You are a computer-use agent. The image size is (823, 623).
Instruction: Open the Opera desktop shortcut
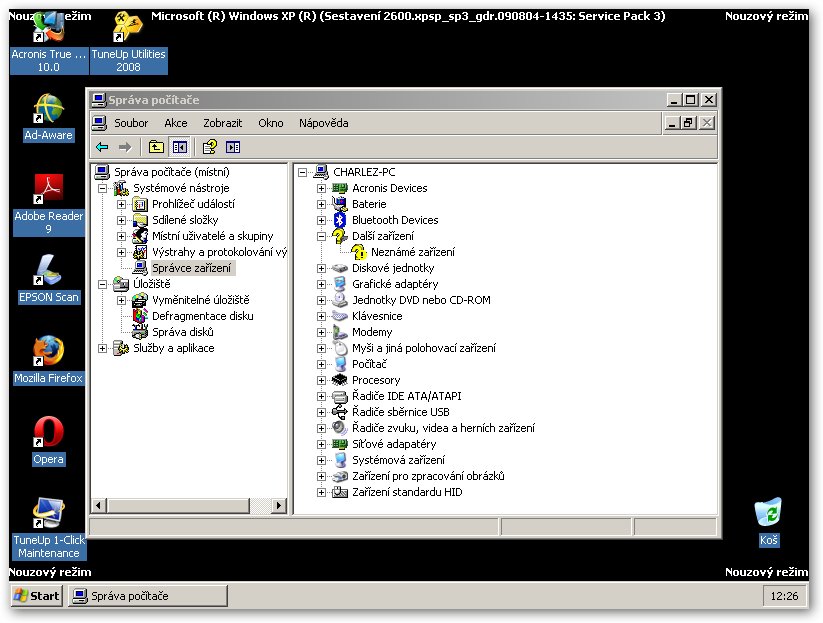tap(48, 433)
